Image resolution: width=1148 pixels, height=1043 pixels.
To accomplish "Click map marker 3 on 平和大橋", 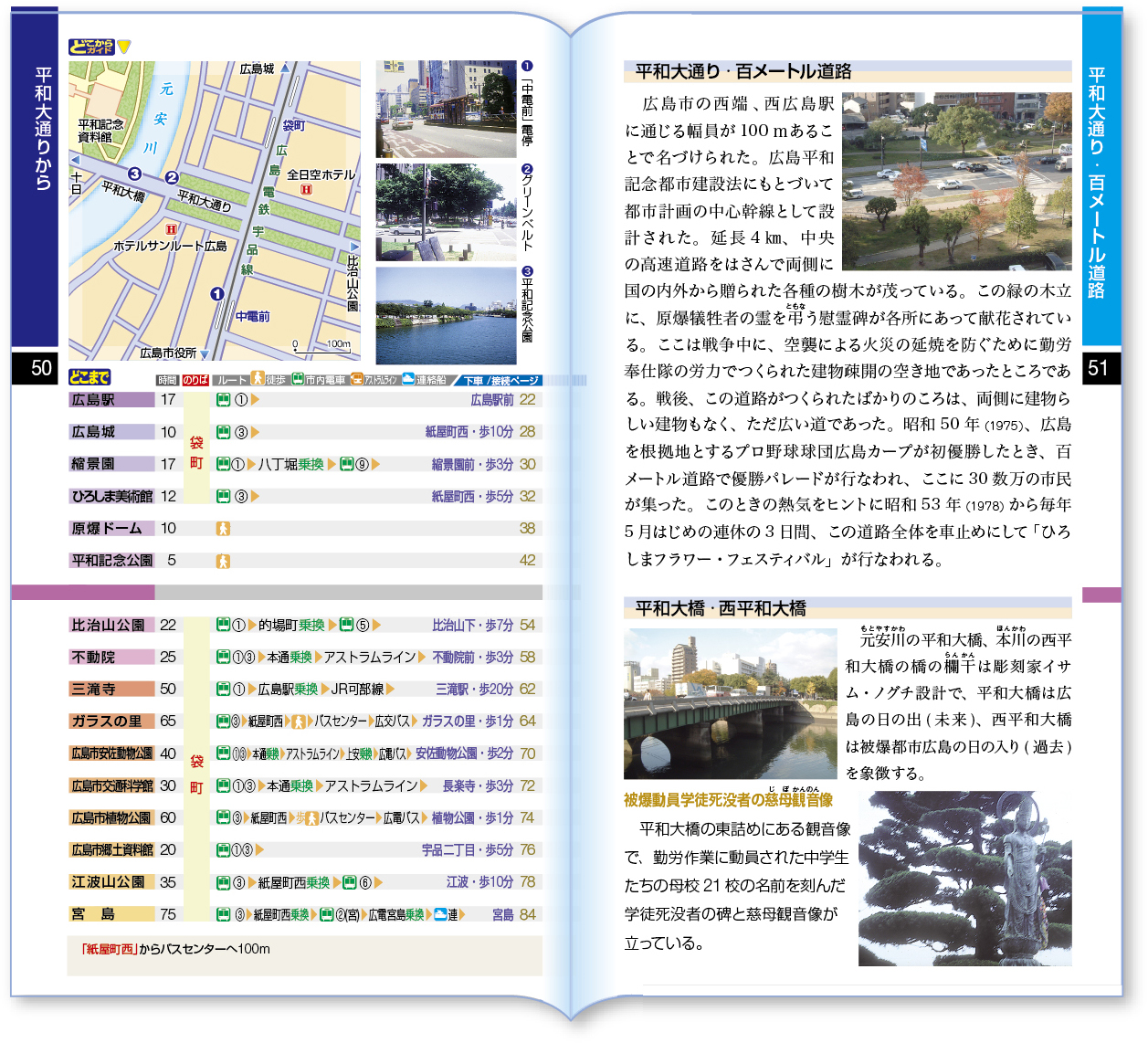I will tap(134, 174).
